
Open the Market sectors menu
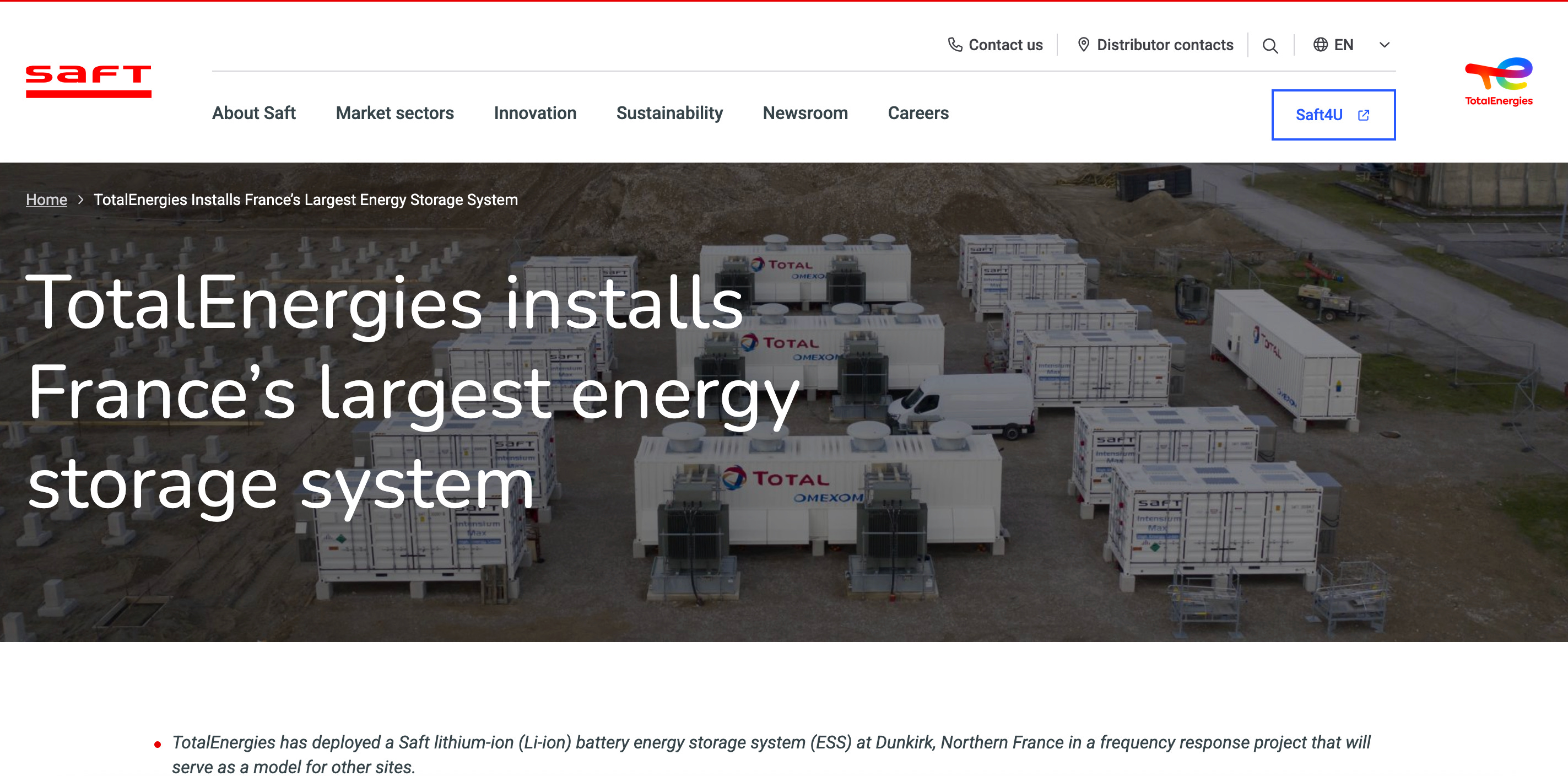tap(394, 114)
